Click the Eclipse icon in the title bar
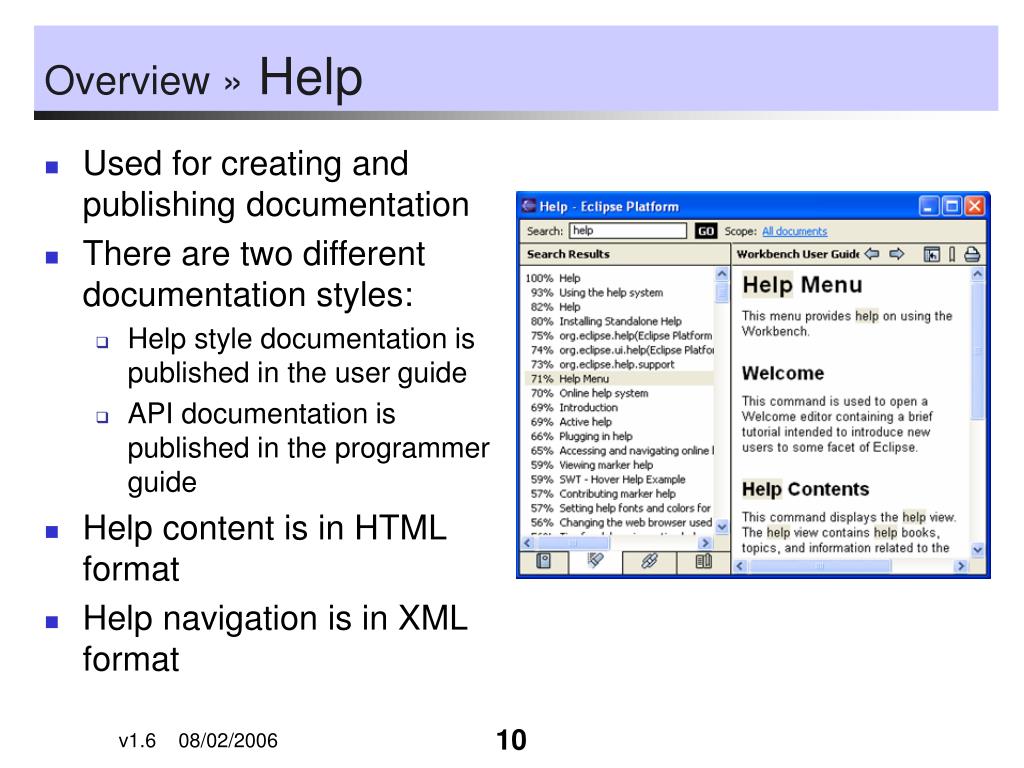The height and width of the screenshot is (768, 1024). [x=528, y=206]
